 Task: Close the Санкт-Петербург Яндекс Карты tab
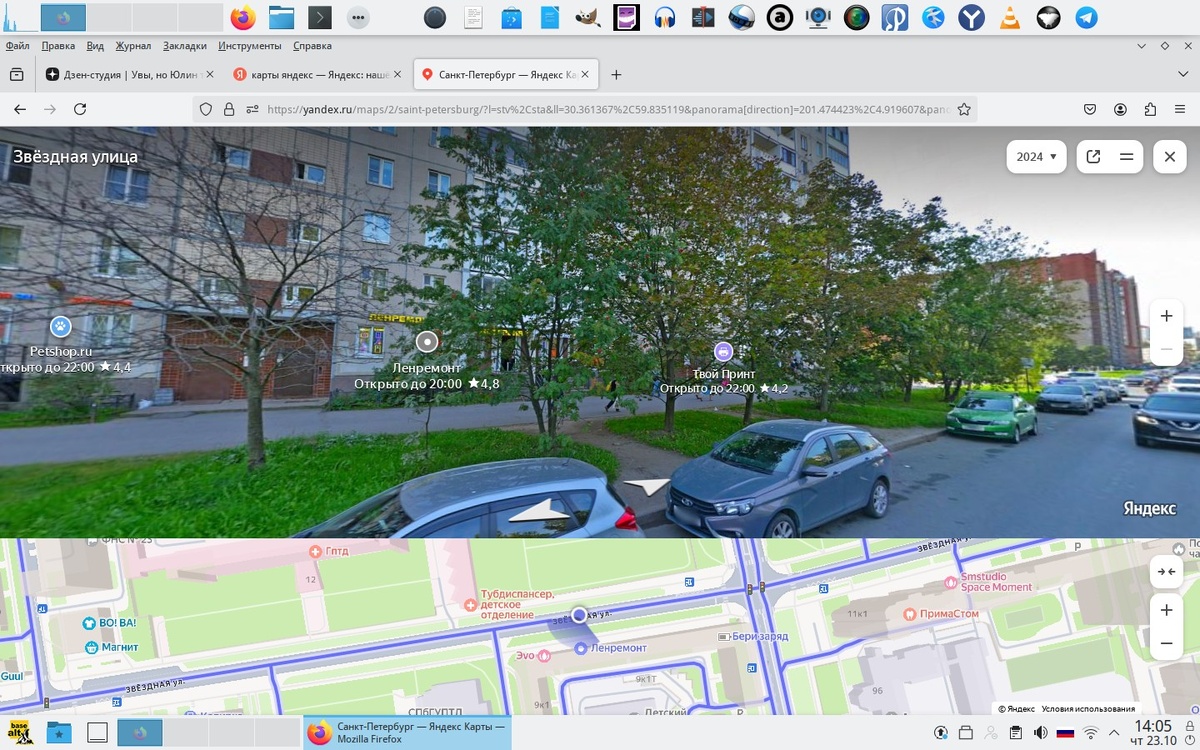586,74
